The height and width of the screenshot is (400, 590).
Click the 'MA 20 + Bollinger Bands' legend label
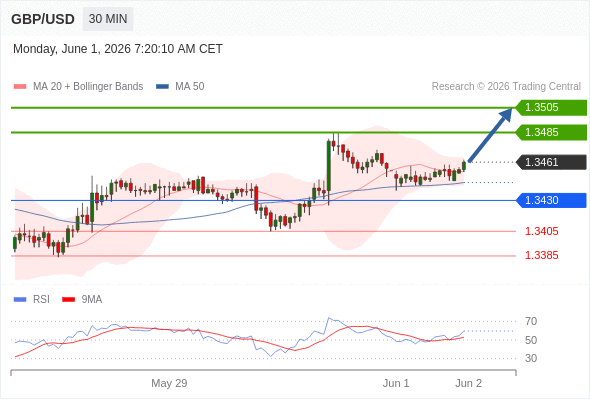coord(88,87)
